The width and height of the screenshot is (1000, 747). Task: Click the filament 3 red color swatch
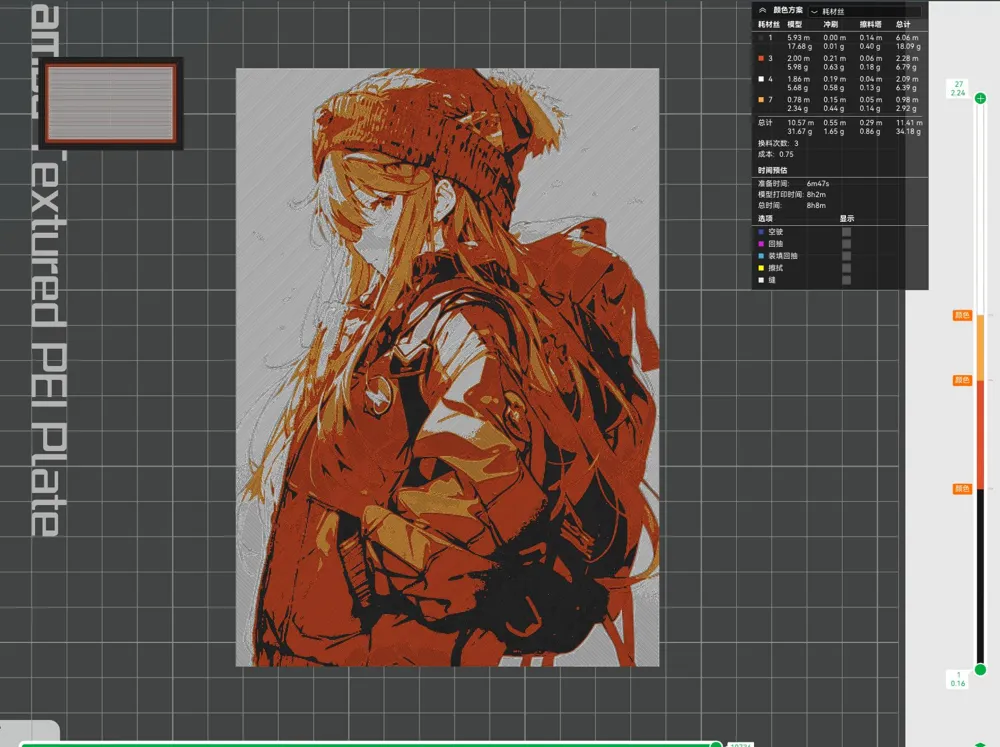tap(761, 58)
